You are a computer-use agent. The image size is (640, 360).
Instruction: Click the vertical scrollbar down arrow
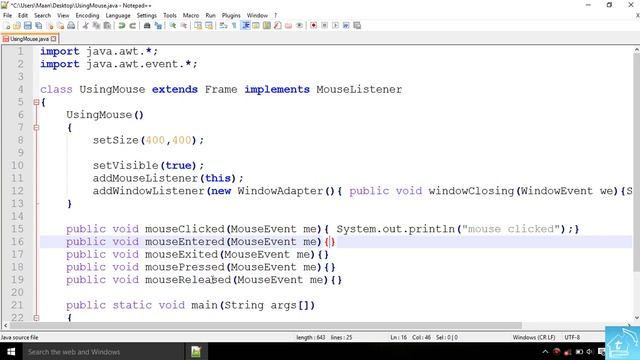[x=636, y=318]
